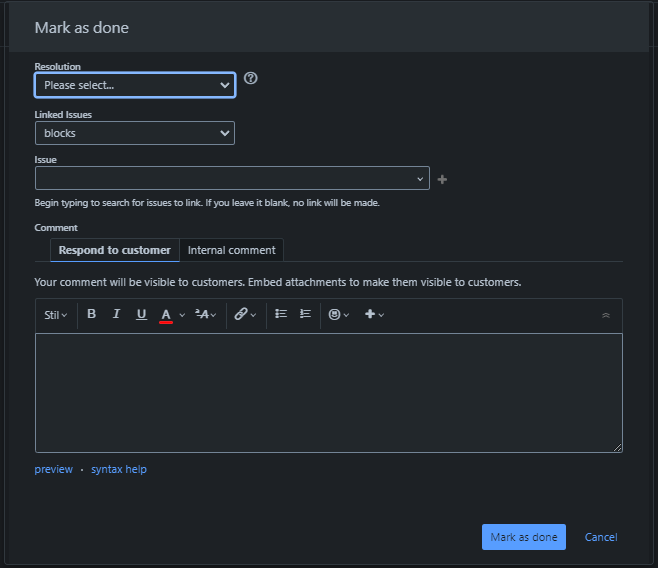The height and width of the screenshot is (568, 658).
Task: Toggle Bold formatting in comment toolbar
Action: pos(91,314)
